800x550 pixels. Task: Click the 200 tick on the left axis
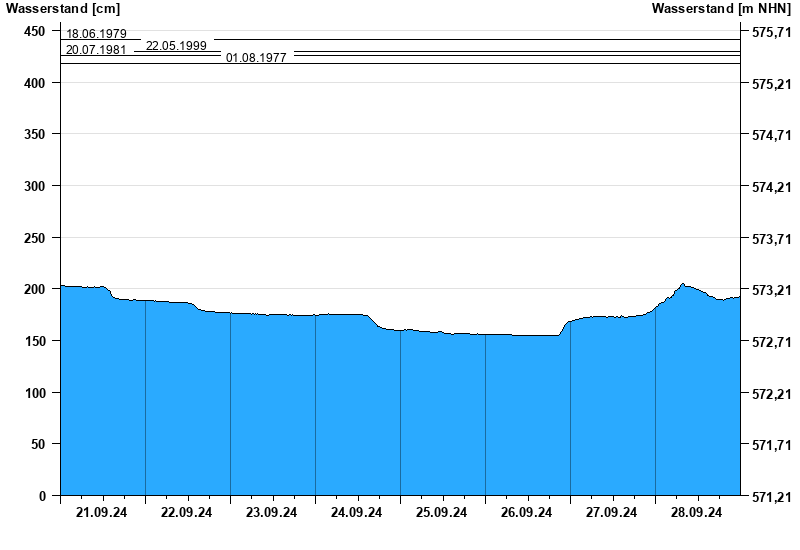[x=35, y=289]
